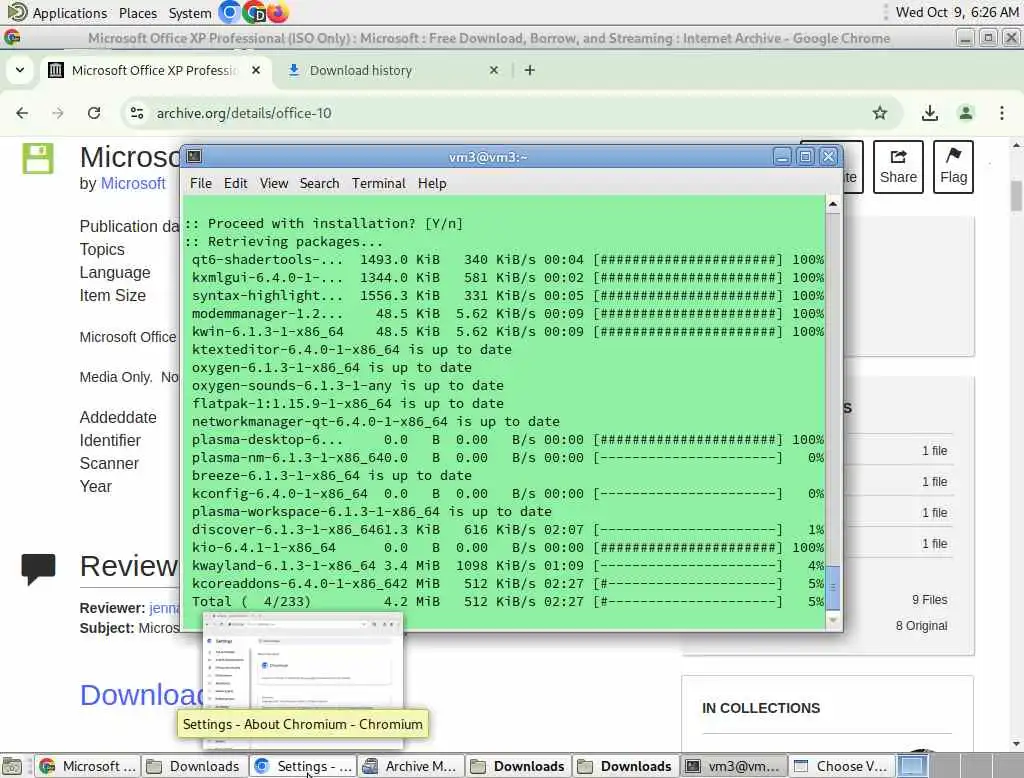Open terminal View menu
Image resolution: width=1024 pixels, height=778 pixels.
click(274, 184)
